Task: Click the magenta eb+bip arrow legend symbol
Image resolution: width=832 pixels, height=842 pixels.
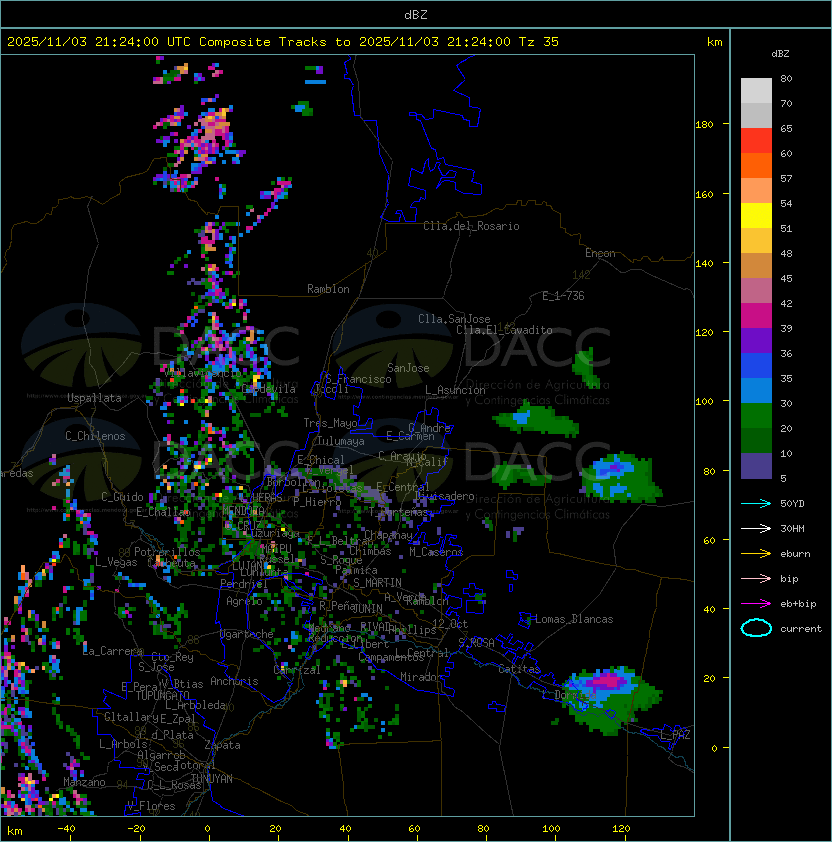Action: pos(756,604)
